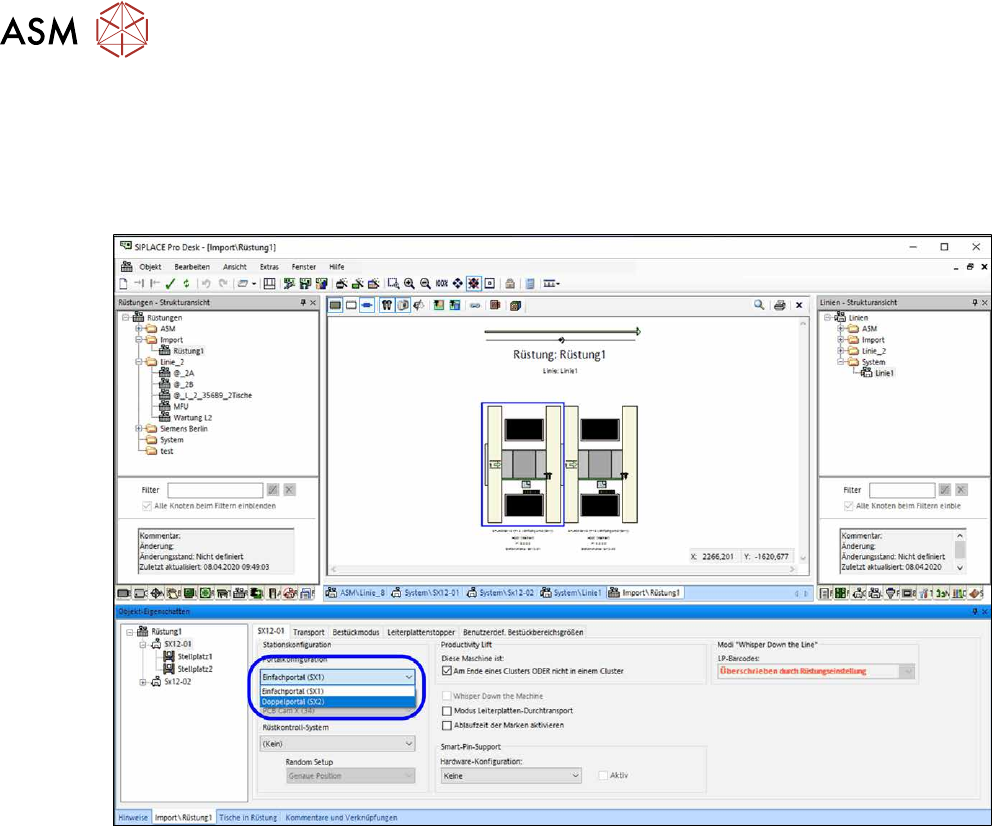Screen dimensions: 992x826
Task: Click the New document toolbar icon
Action: pos(124,284)
